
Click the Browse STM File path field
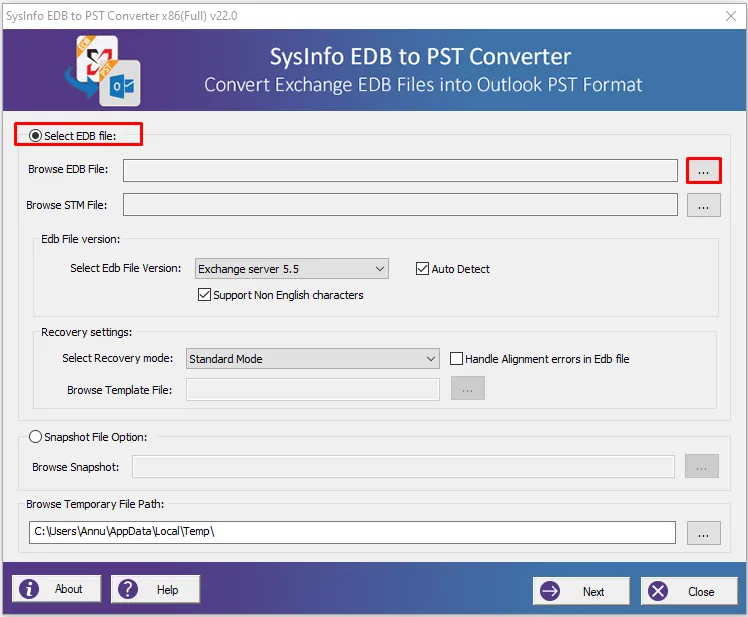400,205
